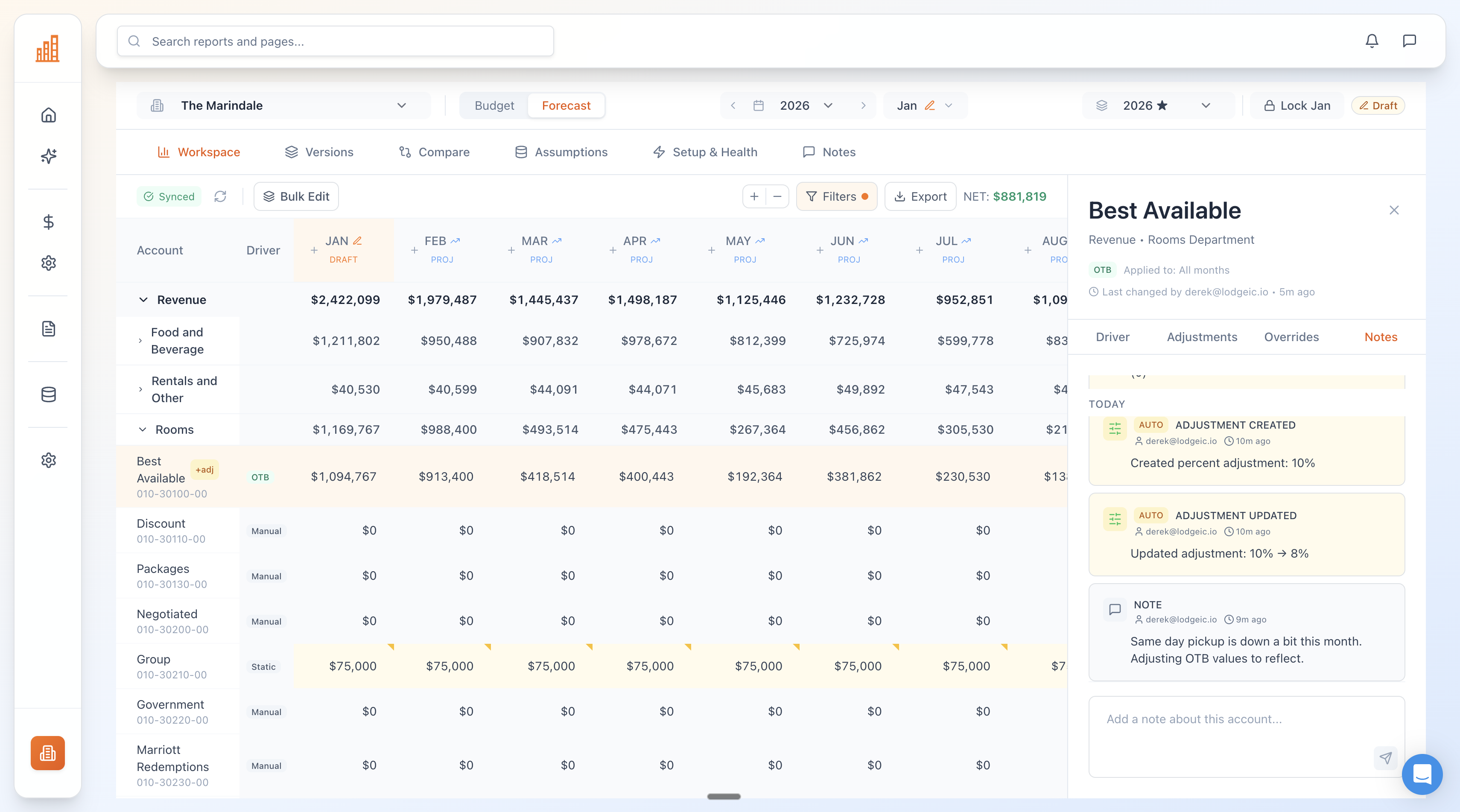Click the Manual driver tag on Discount row
Screen dimensions: 1460x812
coord(266,531)
